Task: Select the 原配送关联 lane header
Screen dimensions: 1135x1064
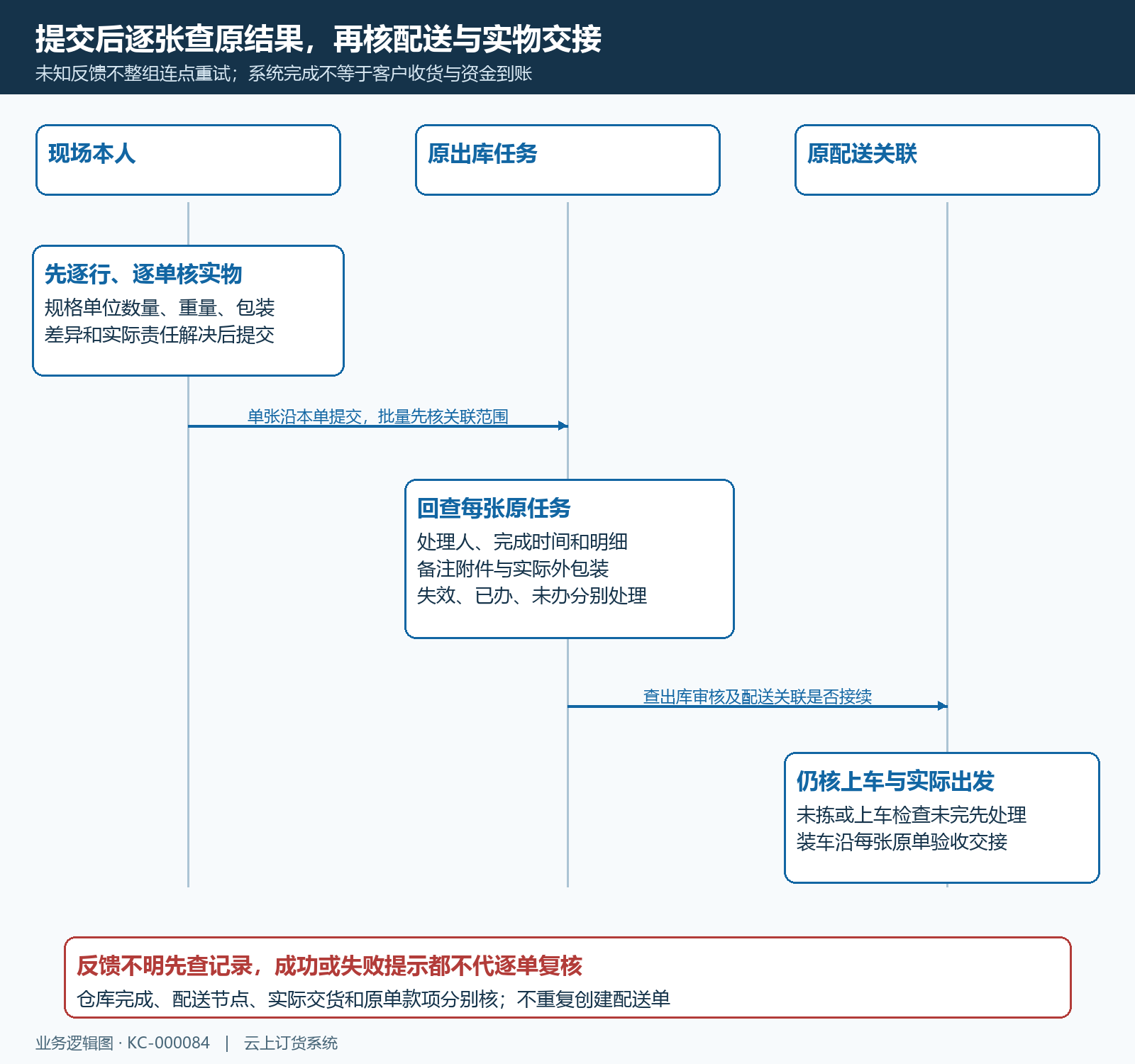Action: pyautogui.click(x=947, y=160)
